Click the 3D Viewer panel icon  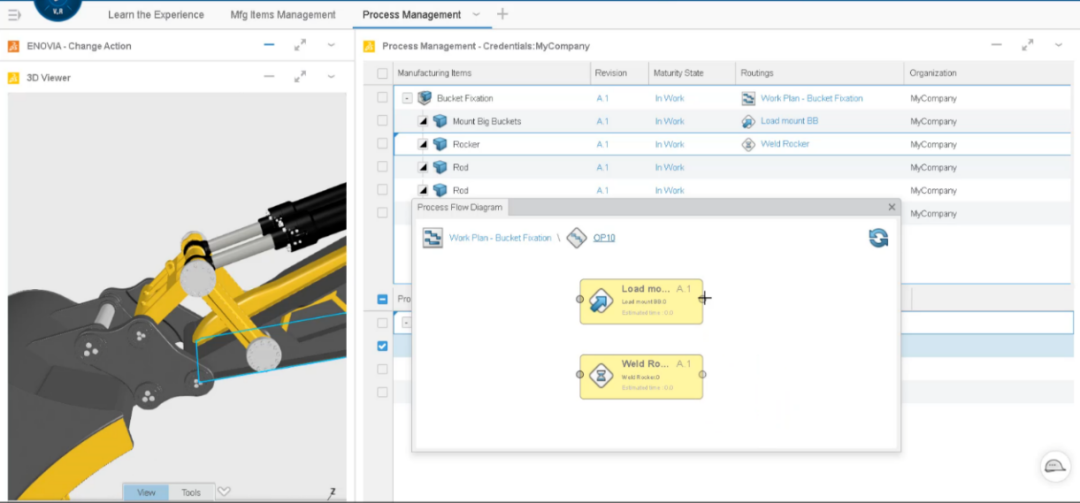pos(13,78)
